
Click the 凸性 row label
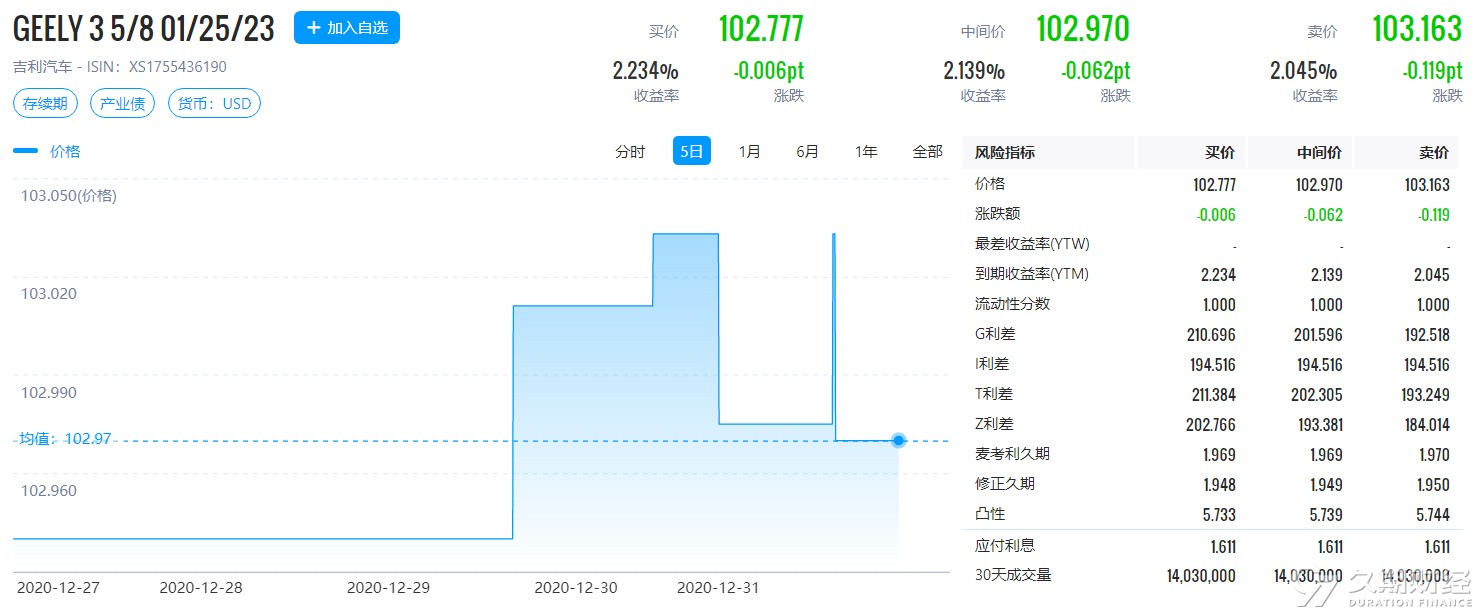[x=990, y=514]
